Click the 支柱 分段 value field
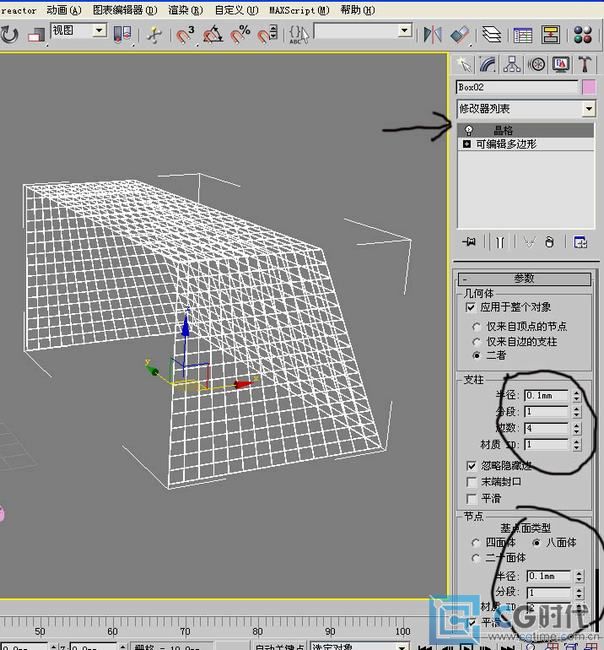 point(546,412)
